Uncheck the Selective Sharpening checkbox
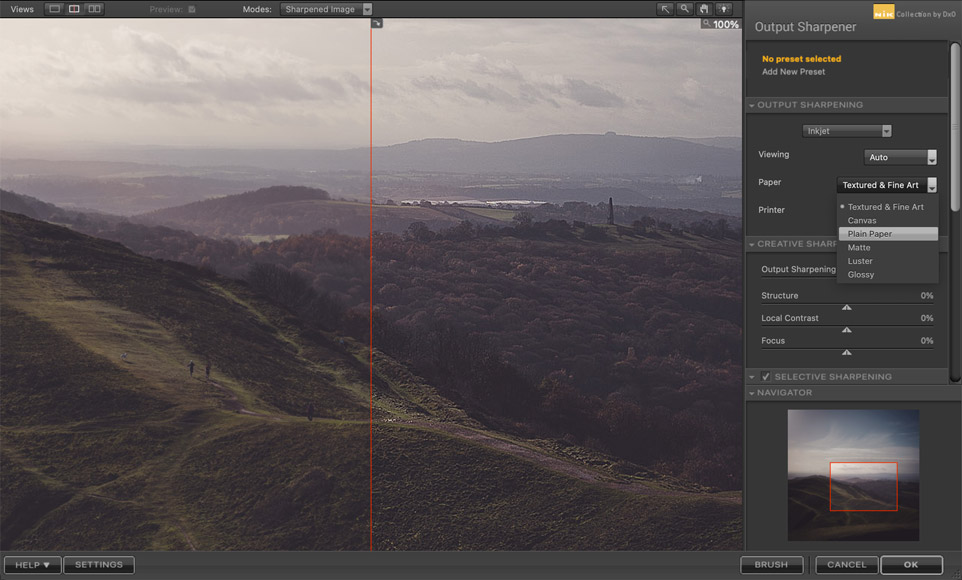This screenshot has height=580, width=962. pyautogui.click(x=766, y=377)
